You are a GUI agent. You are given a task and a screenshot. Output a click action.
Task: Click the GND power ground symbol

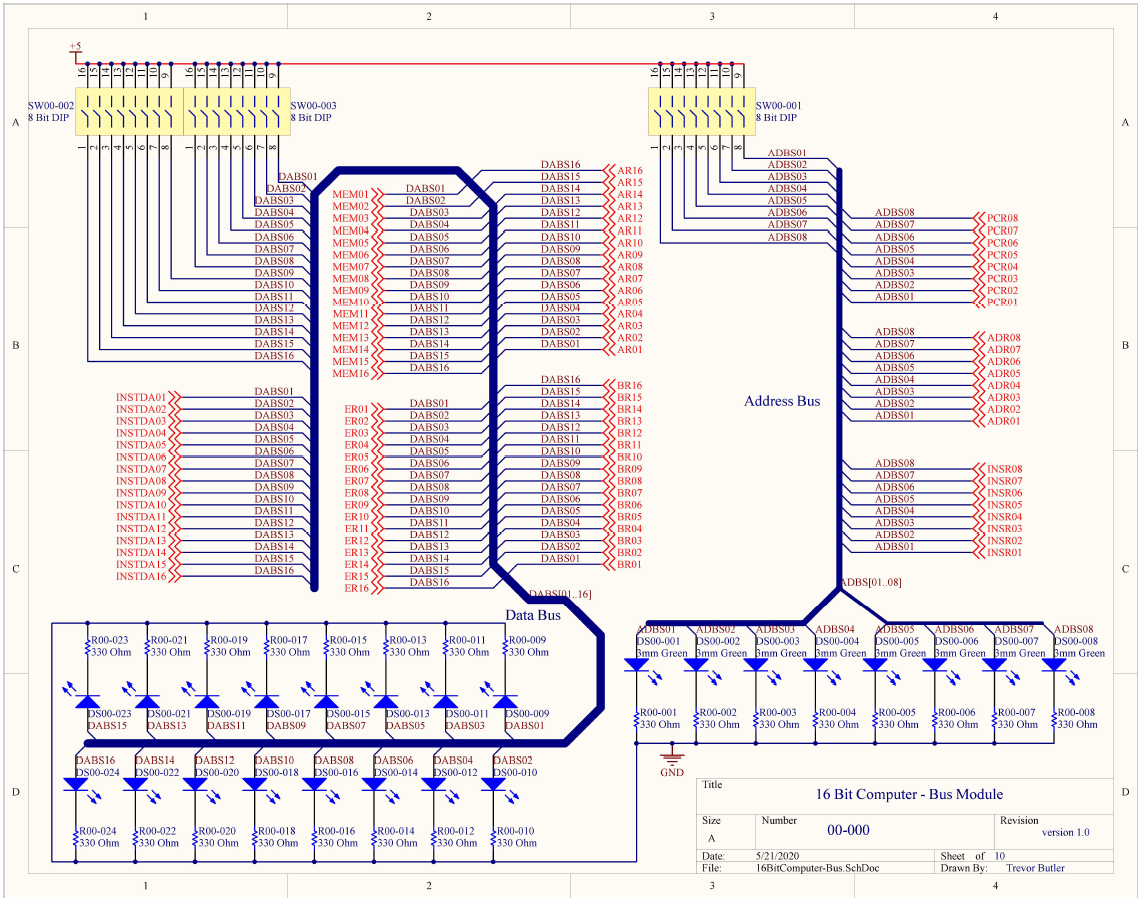point(672,759)
